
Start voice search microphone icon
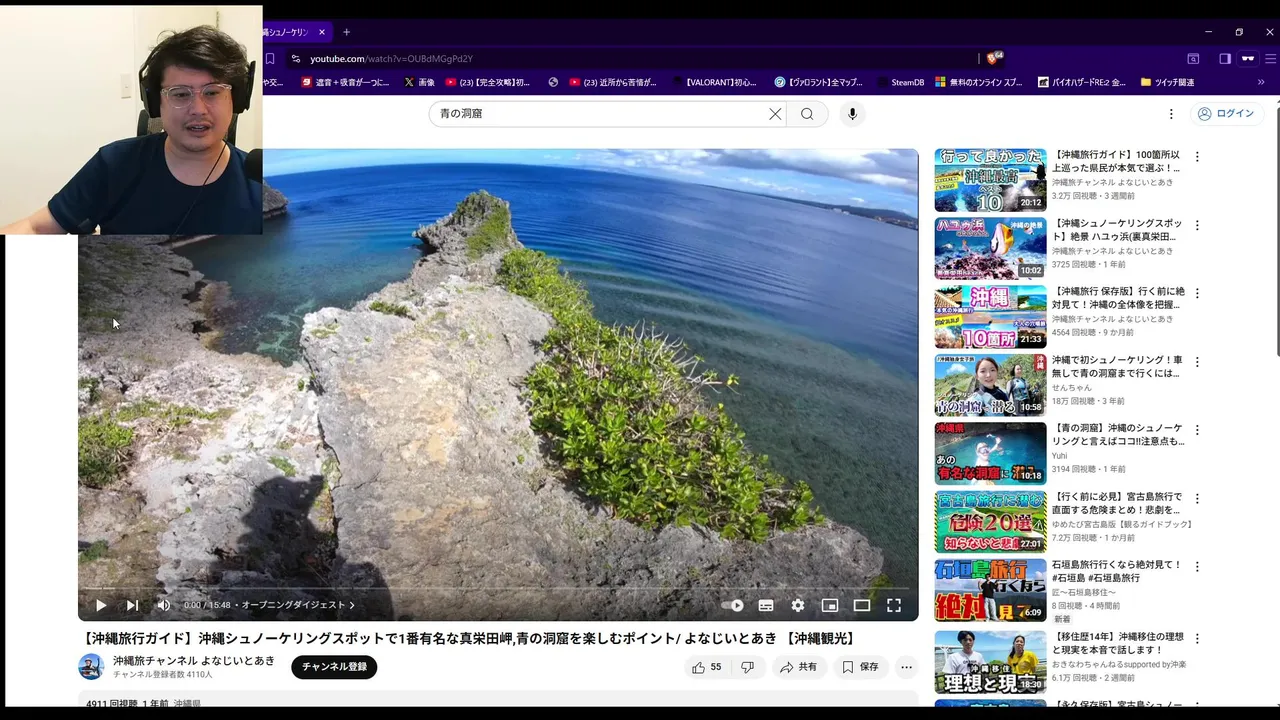pos(852,114)
